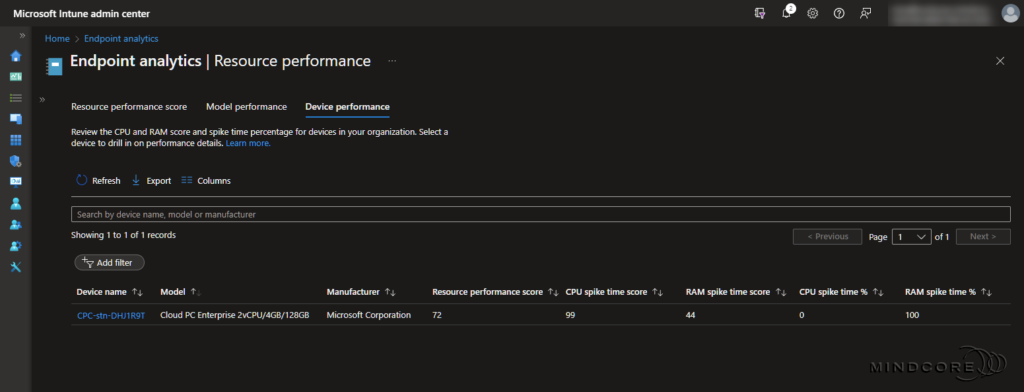
Task: Click resource performance score value 72
Action: [437, 315]
